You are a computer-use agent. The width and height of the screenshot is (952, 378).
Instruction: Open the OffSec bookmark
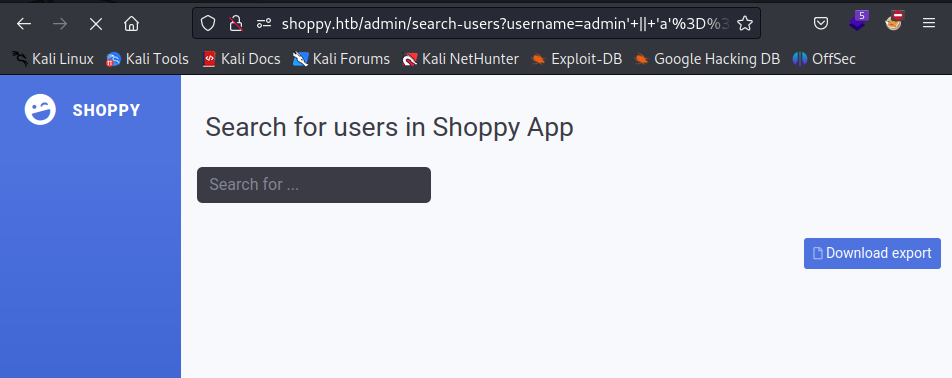824,59
